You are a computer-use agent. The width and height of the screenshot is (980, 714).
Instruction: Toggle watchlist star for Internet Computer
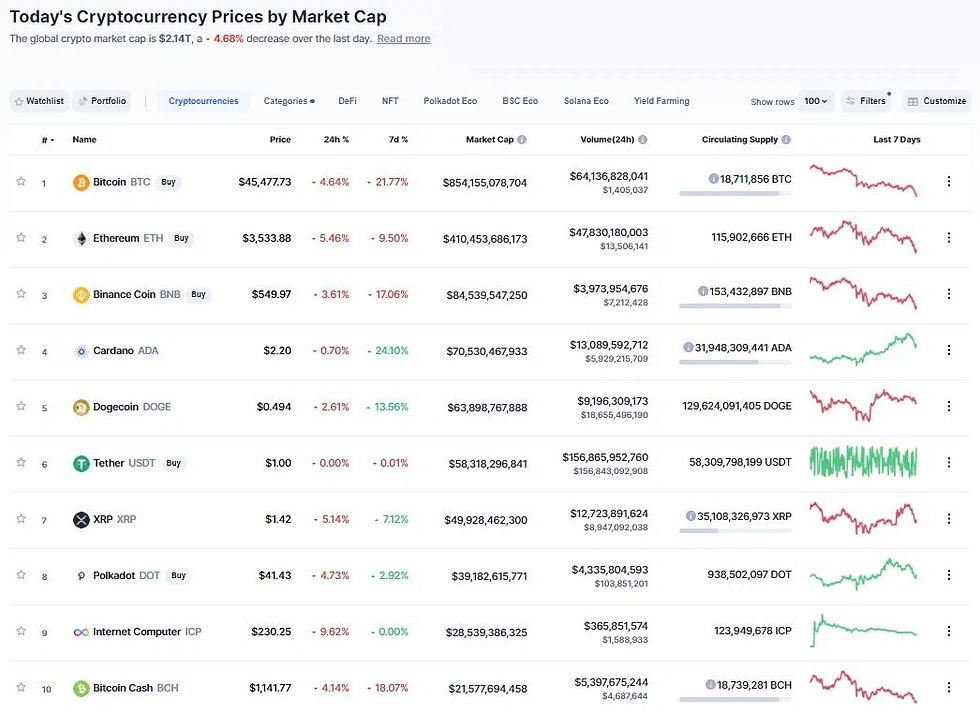[21, 631]
